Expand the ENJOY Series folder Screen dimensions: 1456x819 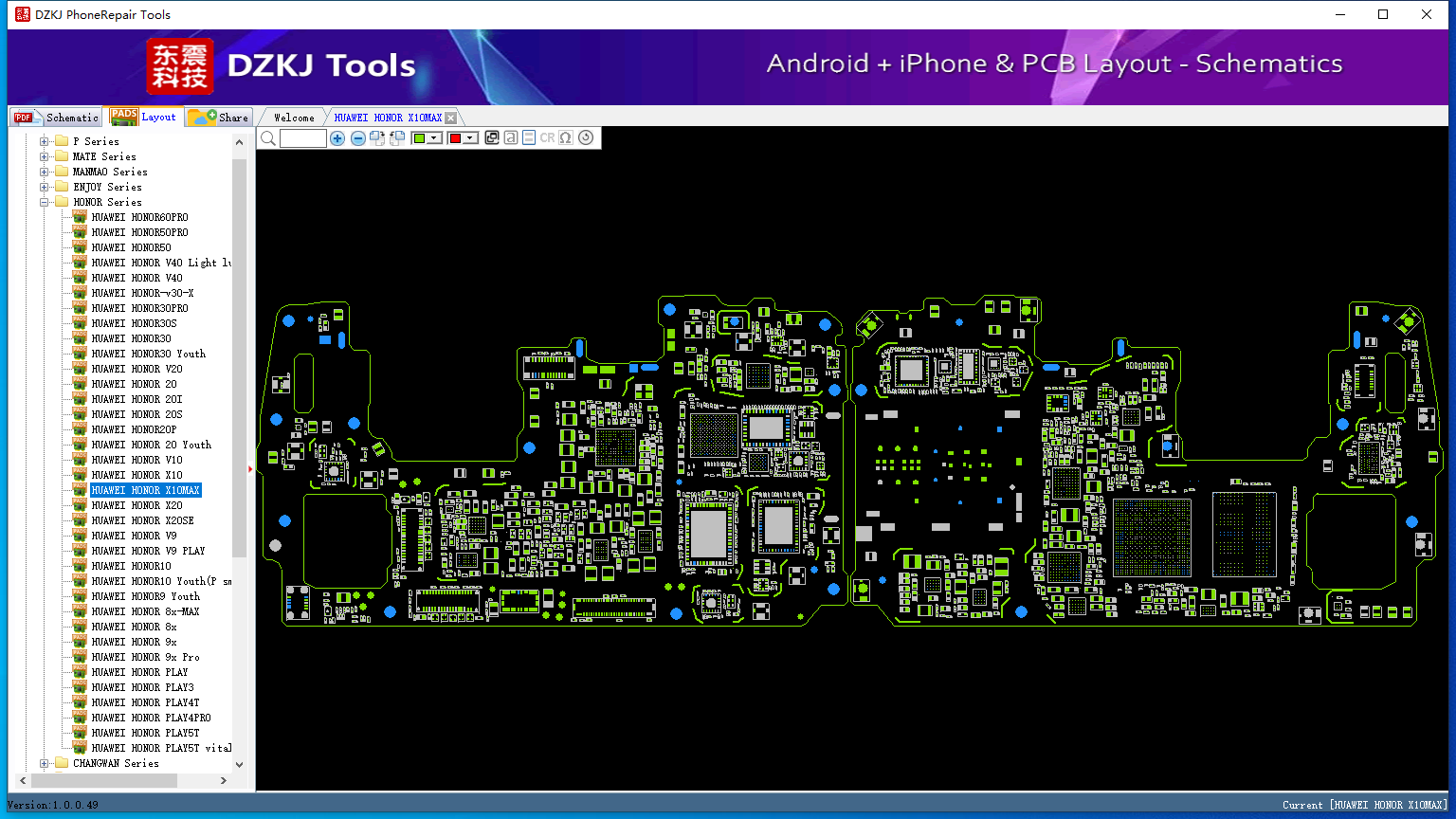(x=45, y=187)
